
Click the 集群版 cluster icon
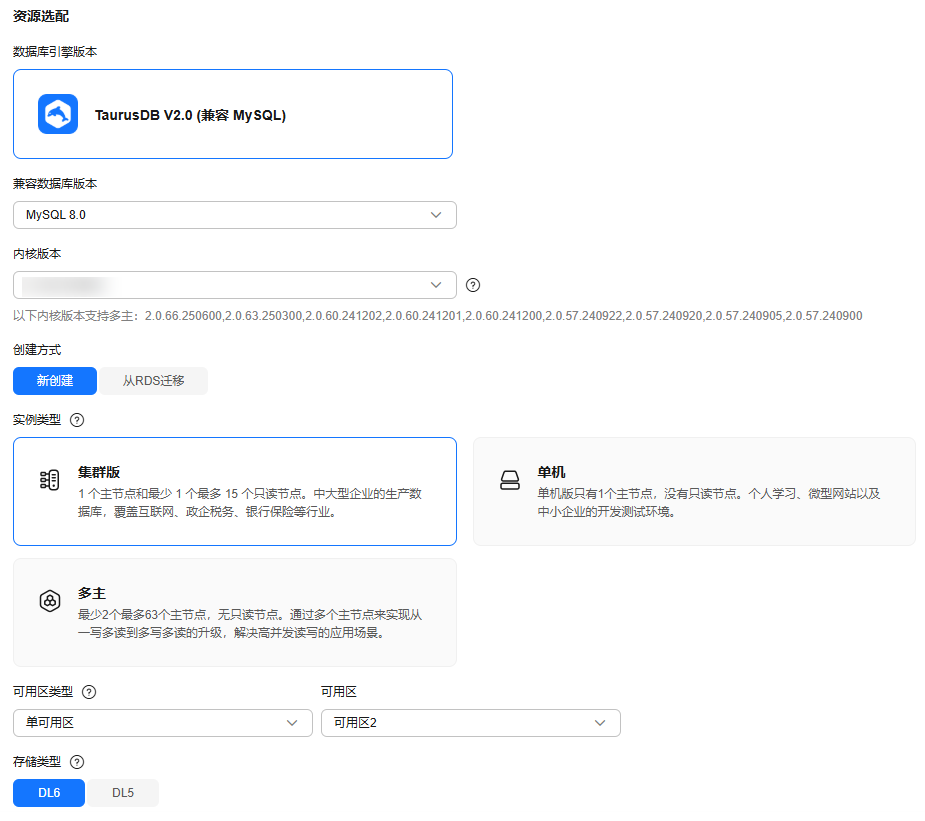50,480
